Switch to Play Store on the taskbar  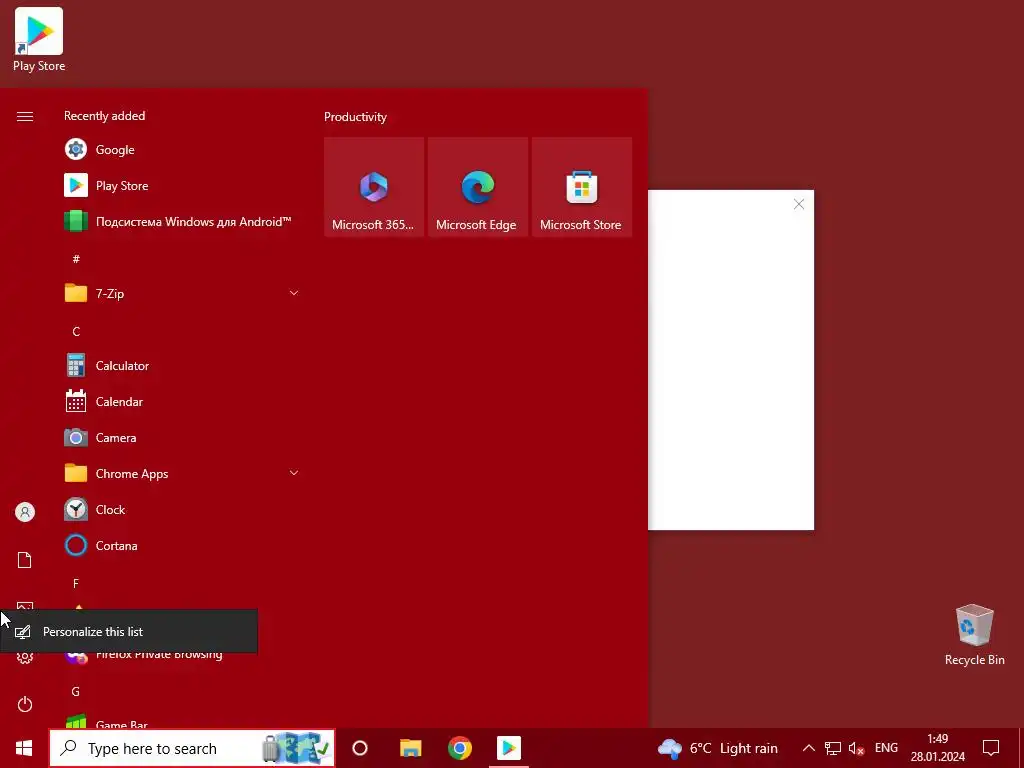(x=509, y=748)
